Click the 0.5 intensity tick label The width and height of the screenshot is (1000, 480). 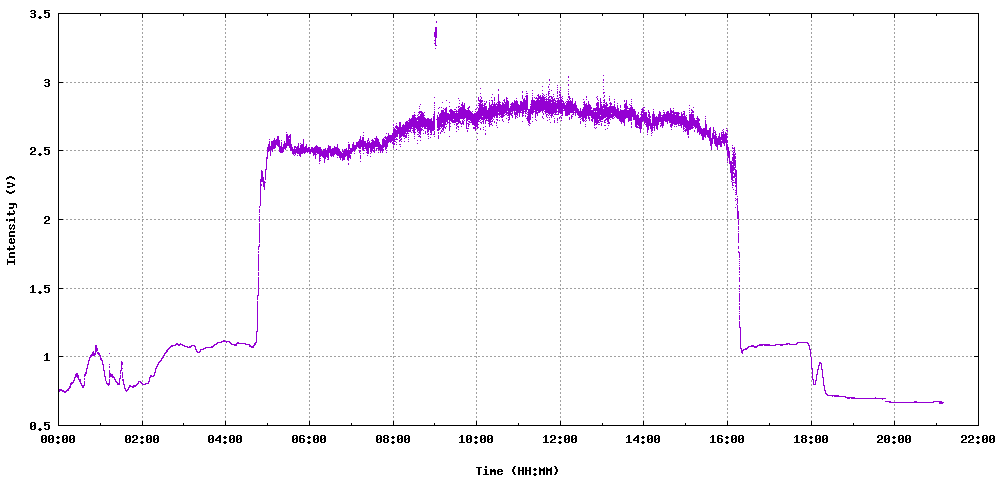(40, 425)
